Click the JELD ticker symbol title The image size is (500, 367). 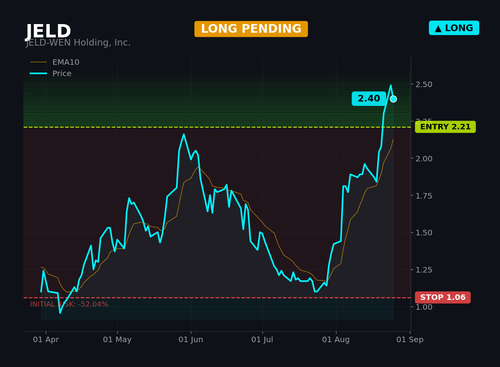pos(48,31)
